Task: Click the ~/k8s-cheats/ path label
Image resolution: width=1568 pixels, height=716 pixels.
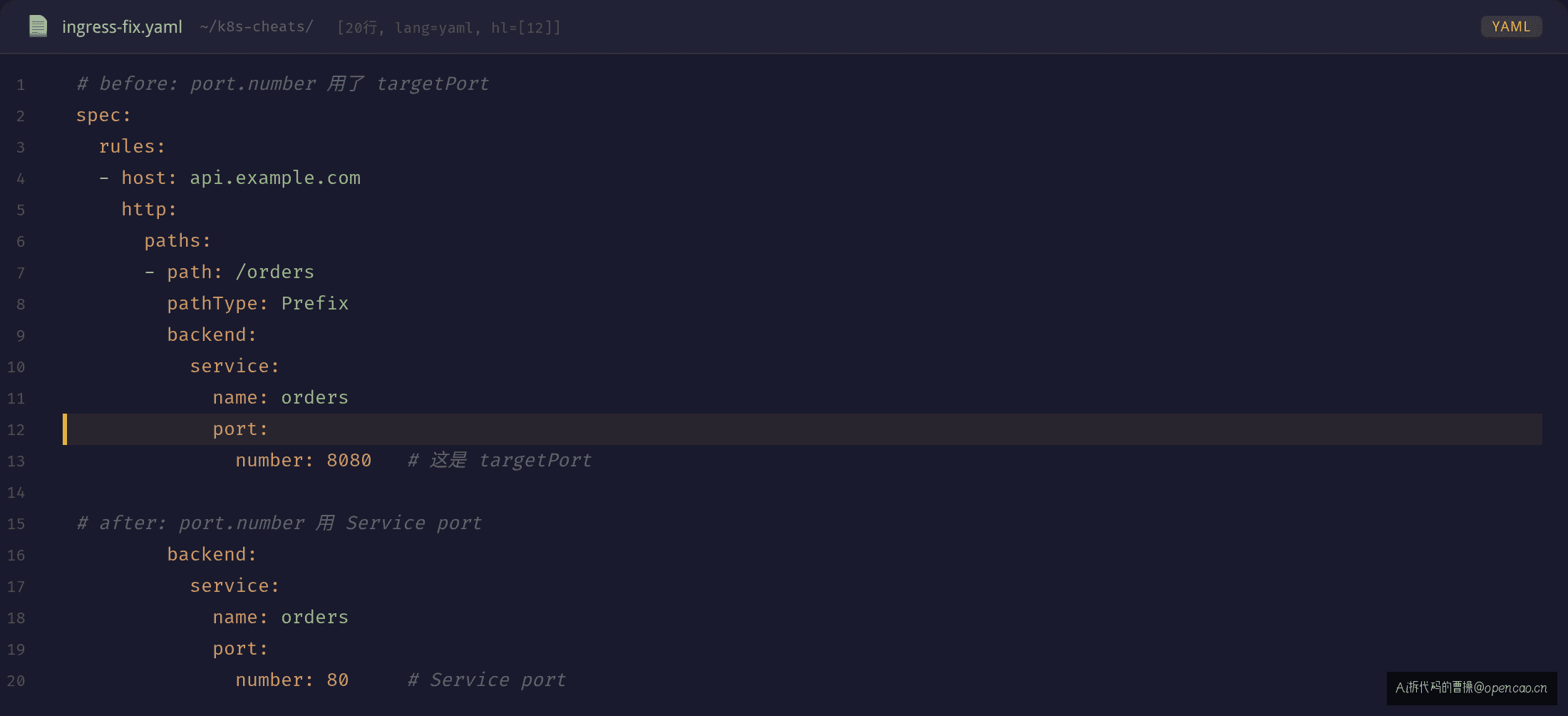Action: pos(257,26)
